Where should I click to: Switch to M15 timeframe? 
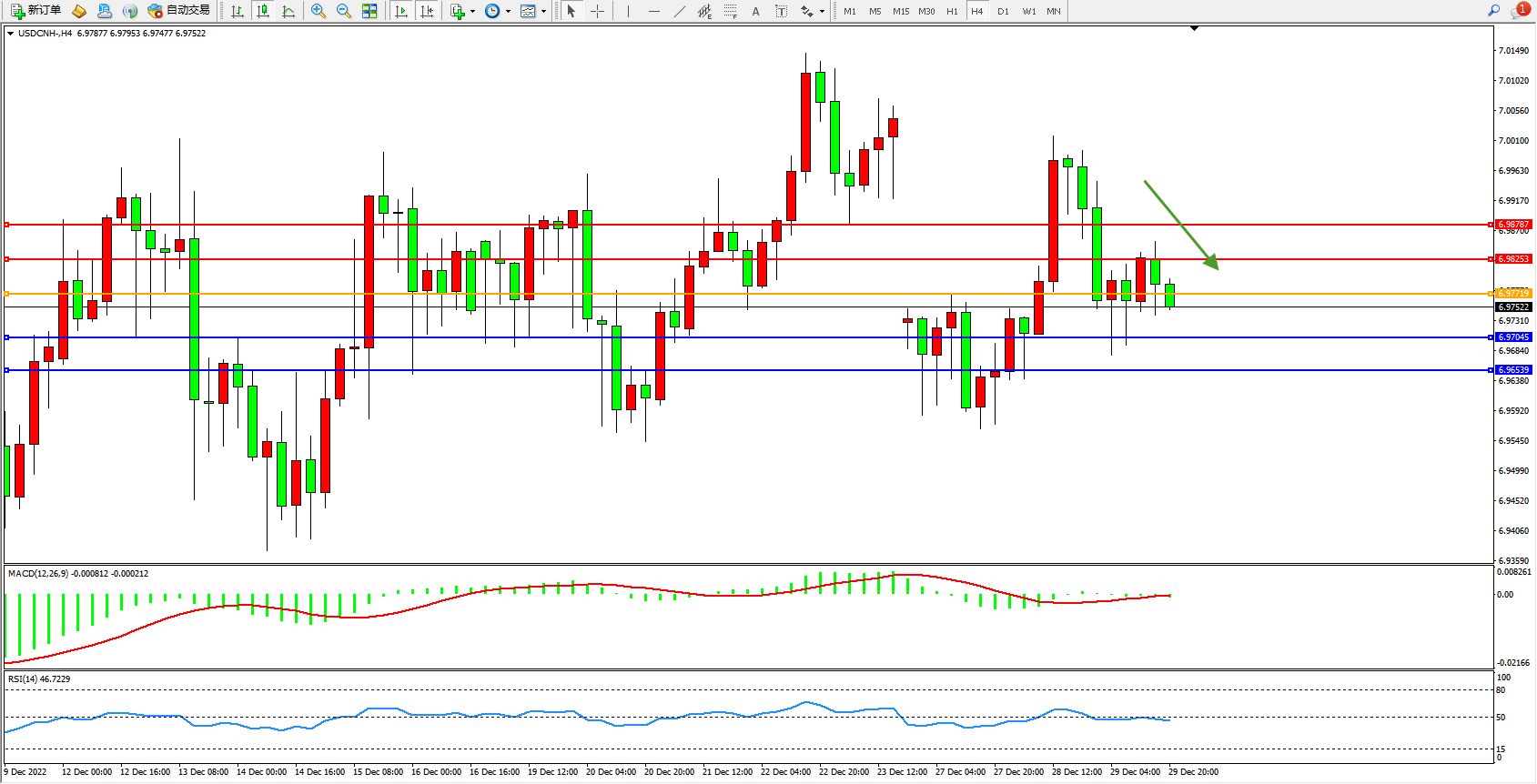click(x=900, y=12)
